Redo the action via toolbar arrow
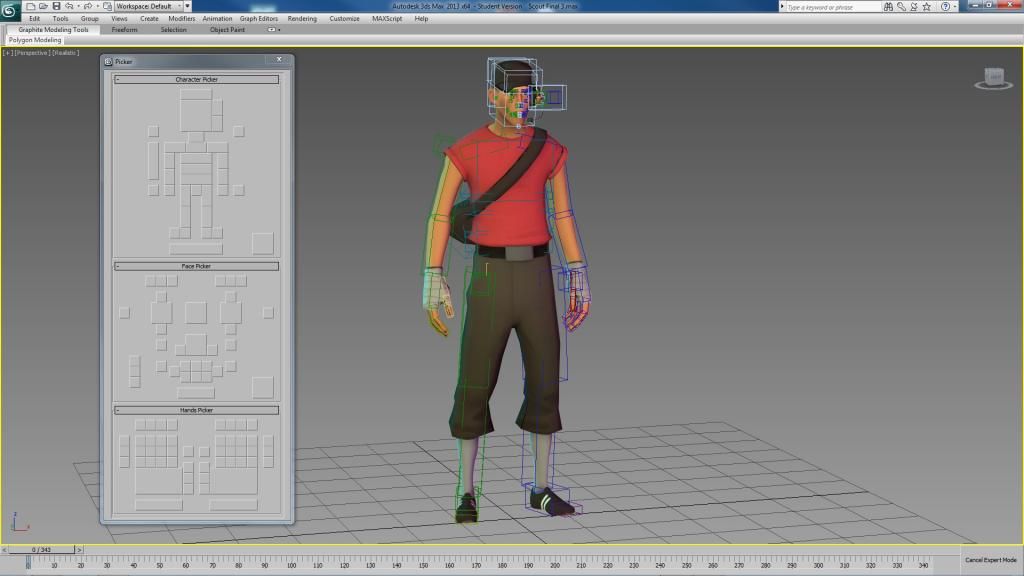 [88, 7]
